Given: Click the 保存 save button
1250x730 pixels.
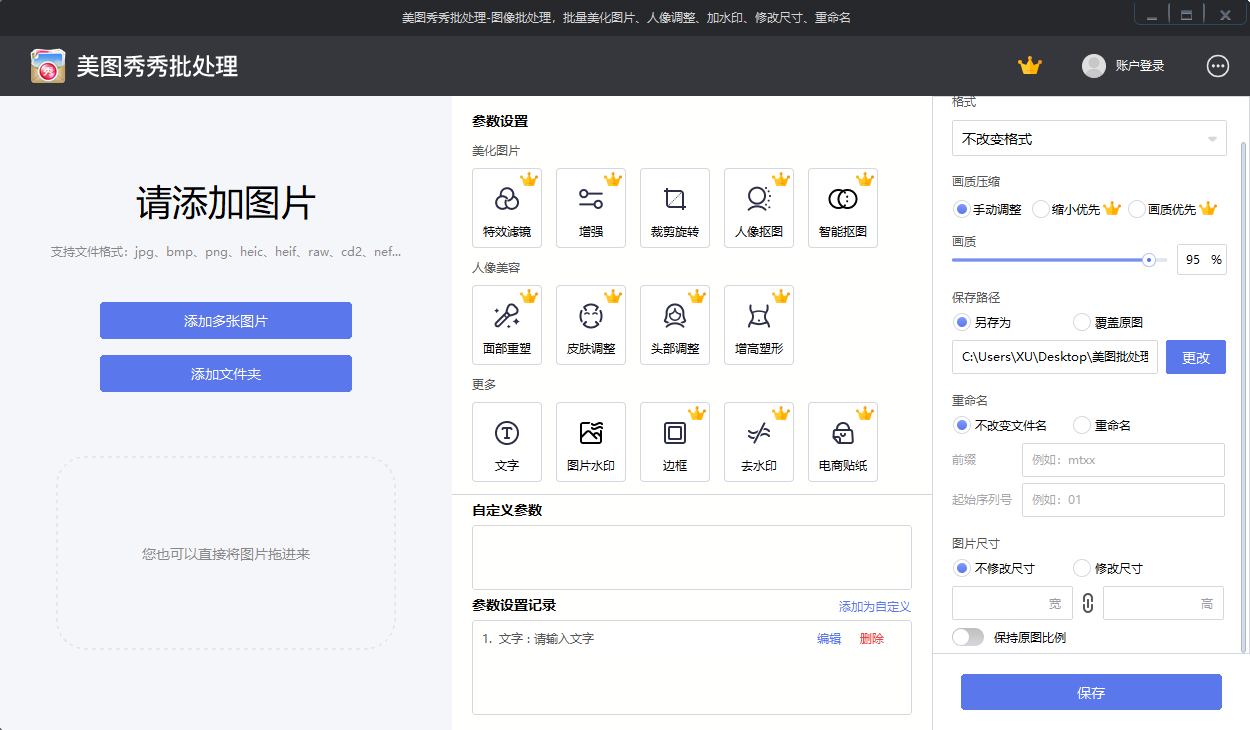Looking at the screenshot, I should pyautogui.click(x=1091, y=691).
